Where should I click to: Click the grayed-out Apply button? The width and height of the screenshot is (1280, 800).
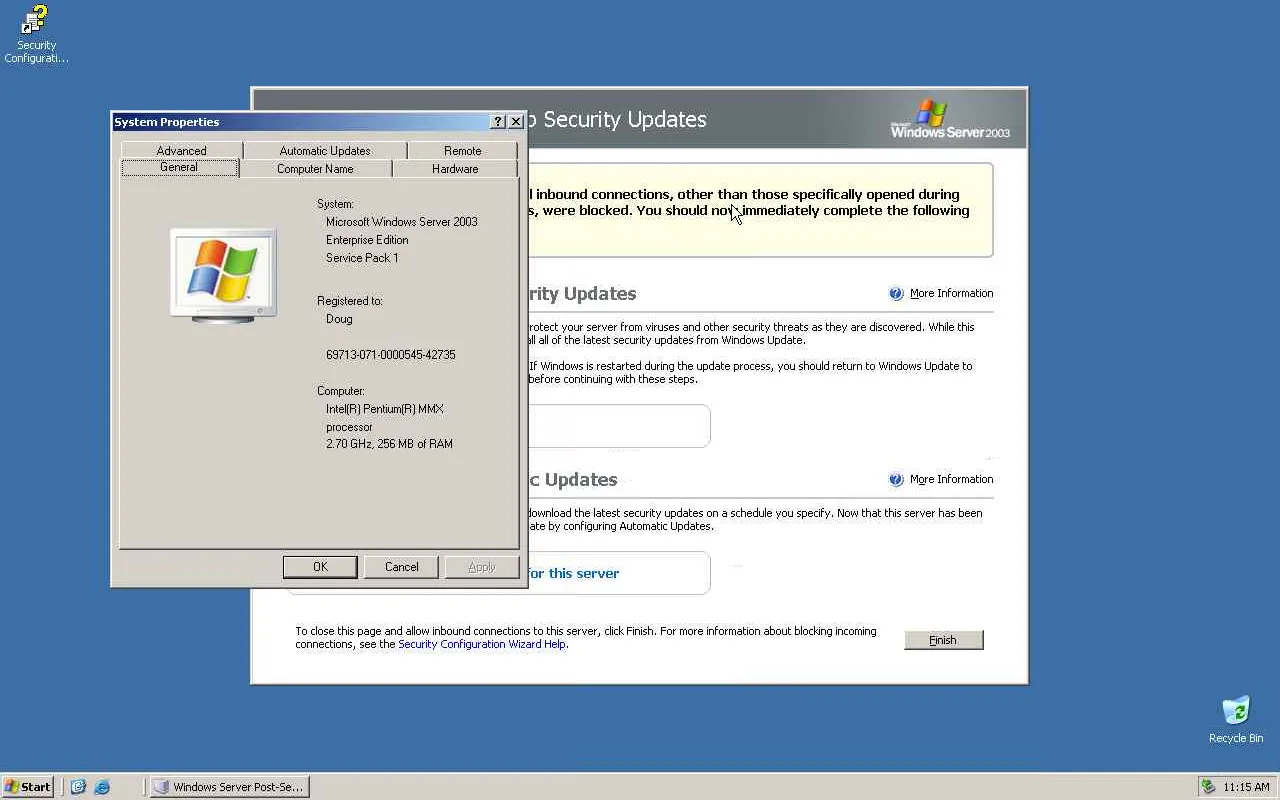[x=482, y=567]
